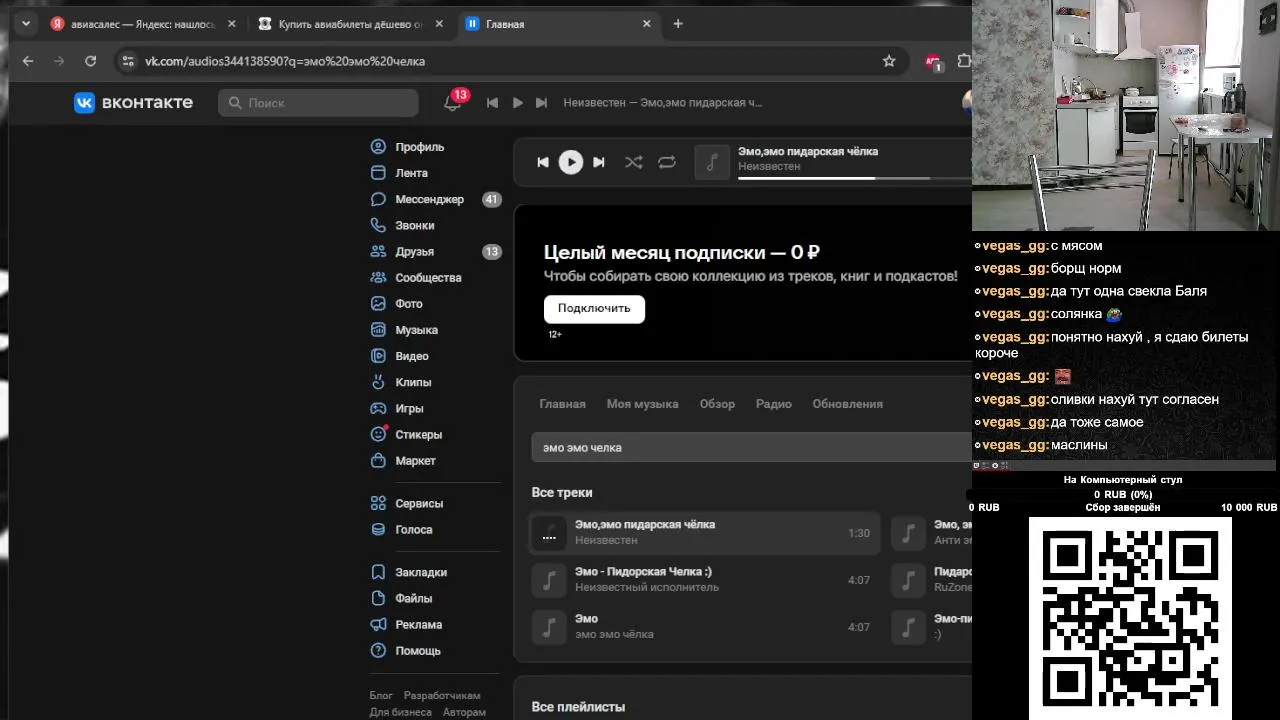
Task: Click the browser address bar URL
Action: coord(285,61)
